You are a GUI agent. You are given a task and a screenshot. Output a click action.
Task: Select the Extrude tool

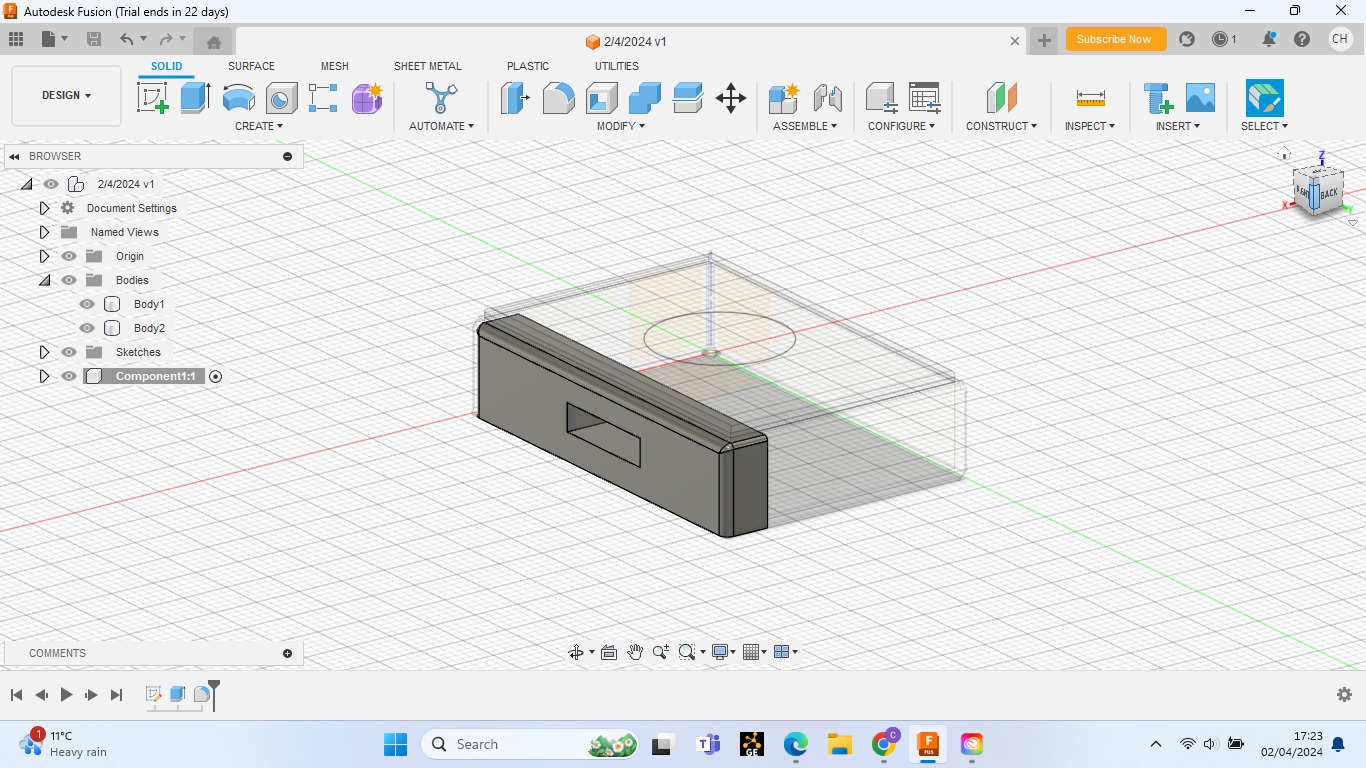[x=195, y=98]
